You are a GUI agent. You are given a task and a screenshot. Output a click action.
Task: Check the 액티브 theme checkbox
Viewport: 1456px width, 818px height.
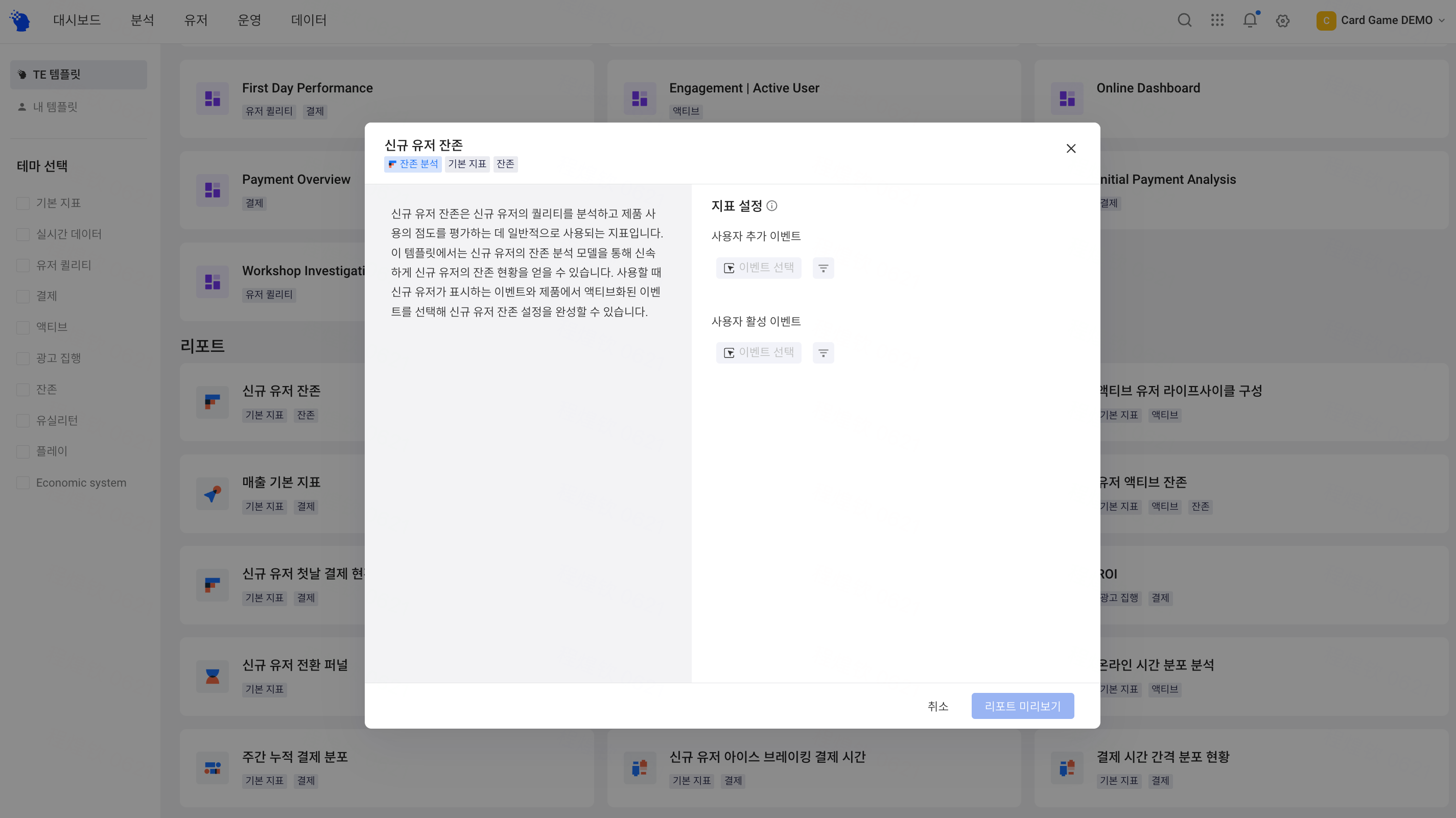click(23, 327)
